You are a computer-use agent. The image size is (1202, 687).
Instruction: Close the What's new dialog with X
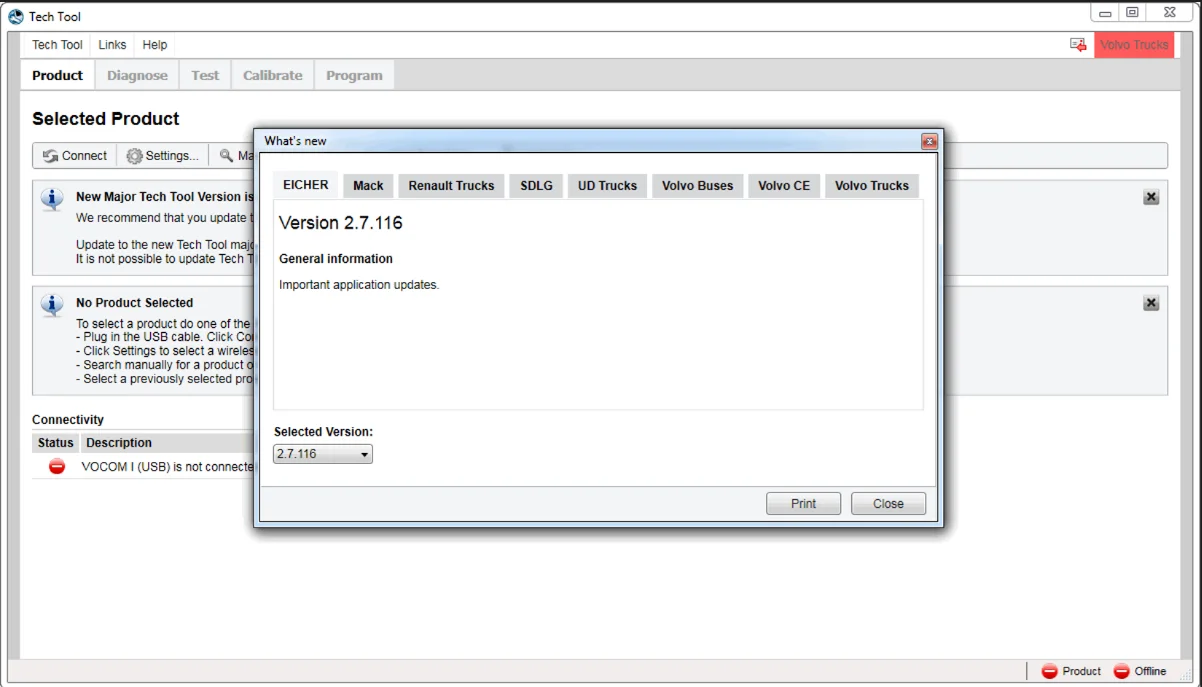click(x=929, y=142)
